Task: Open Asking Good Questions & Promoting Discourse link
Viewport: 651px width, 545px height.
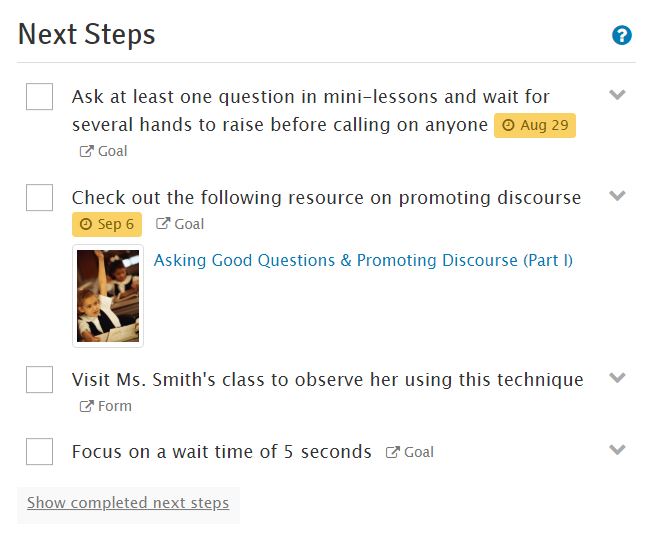Action: 363,261
